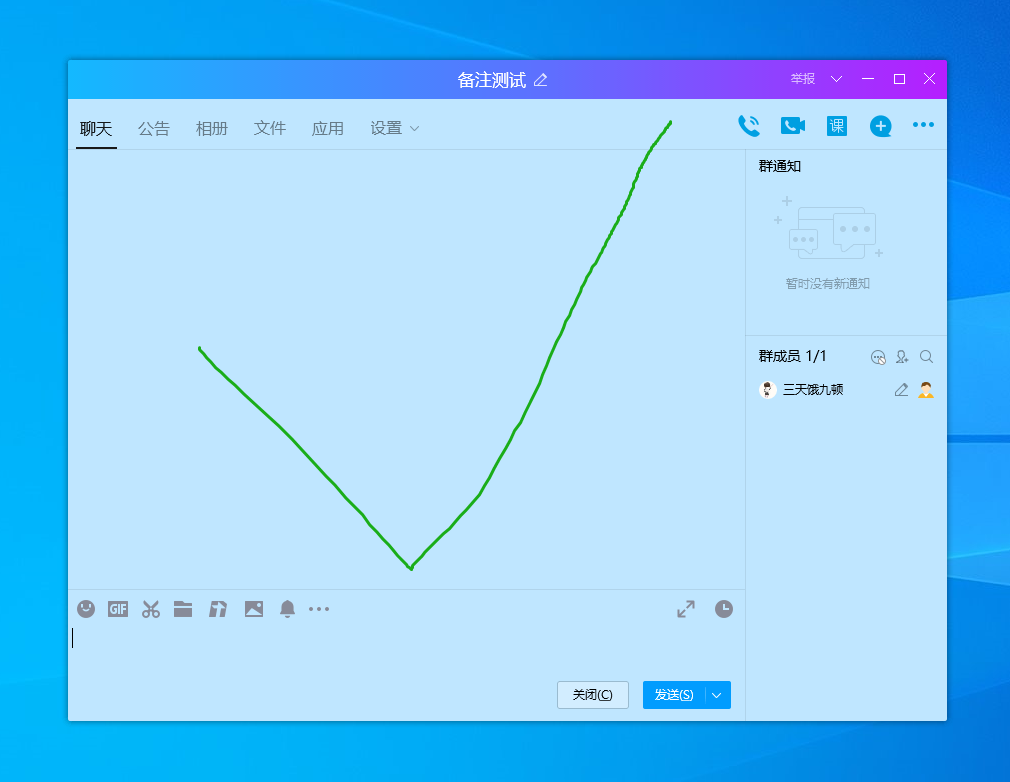
Task: Send a picture via image icon
Action: 254,609
